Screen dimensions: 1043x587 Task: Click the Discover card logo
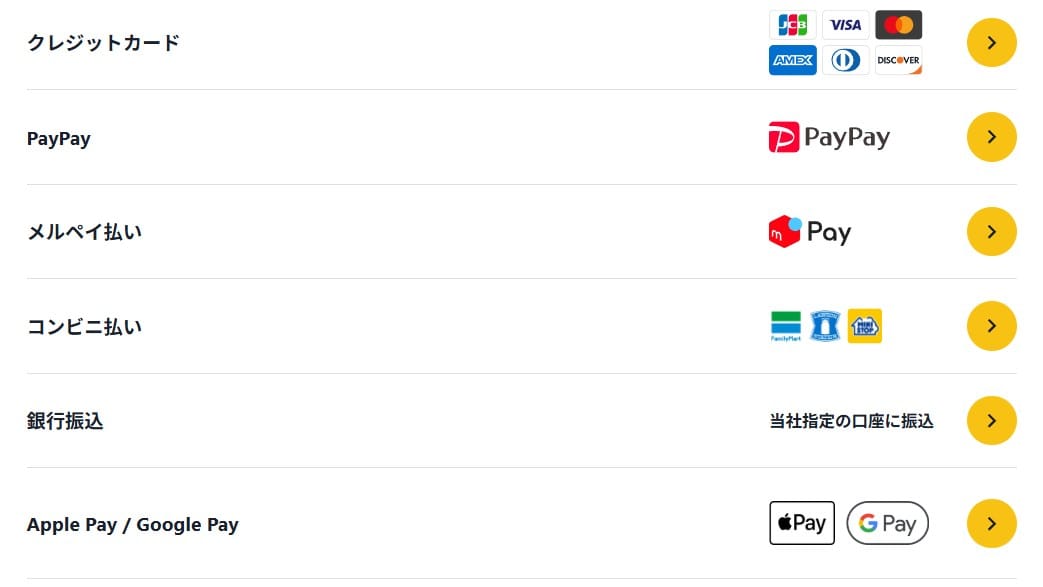click(898, 60)
